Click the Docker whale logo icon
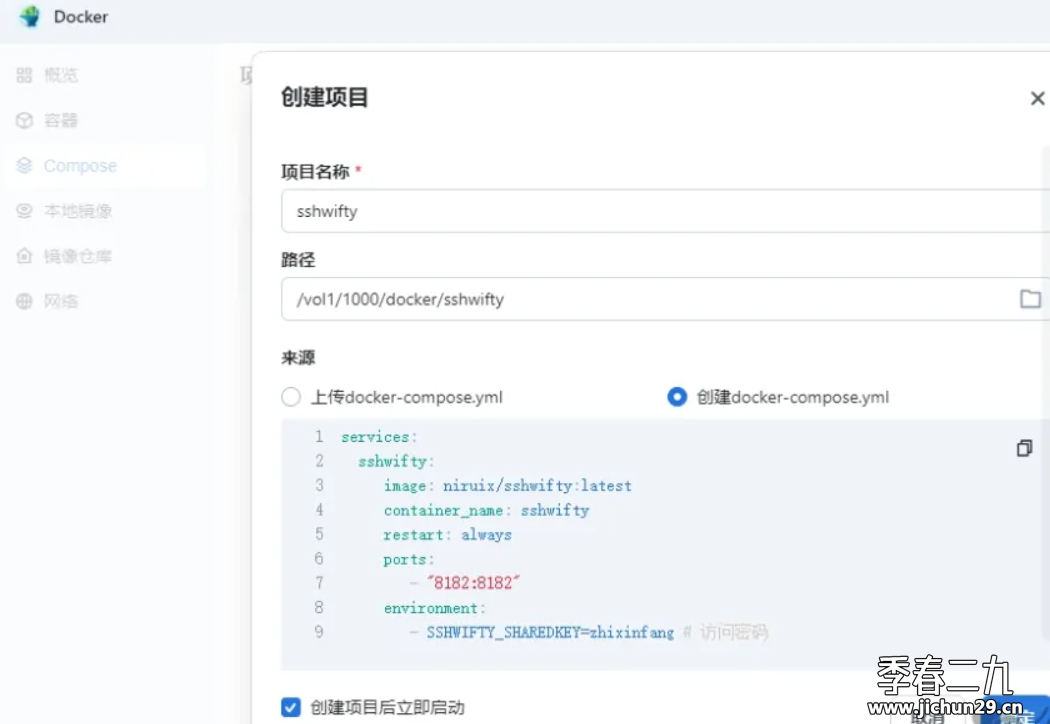The height and width of the screenshot is (724, 1050). (29, 16)
